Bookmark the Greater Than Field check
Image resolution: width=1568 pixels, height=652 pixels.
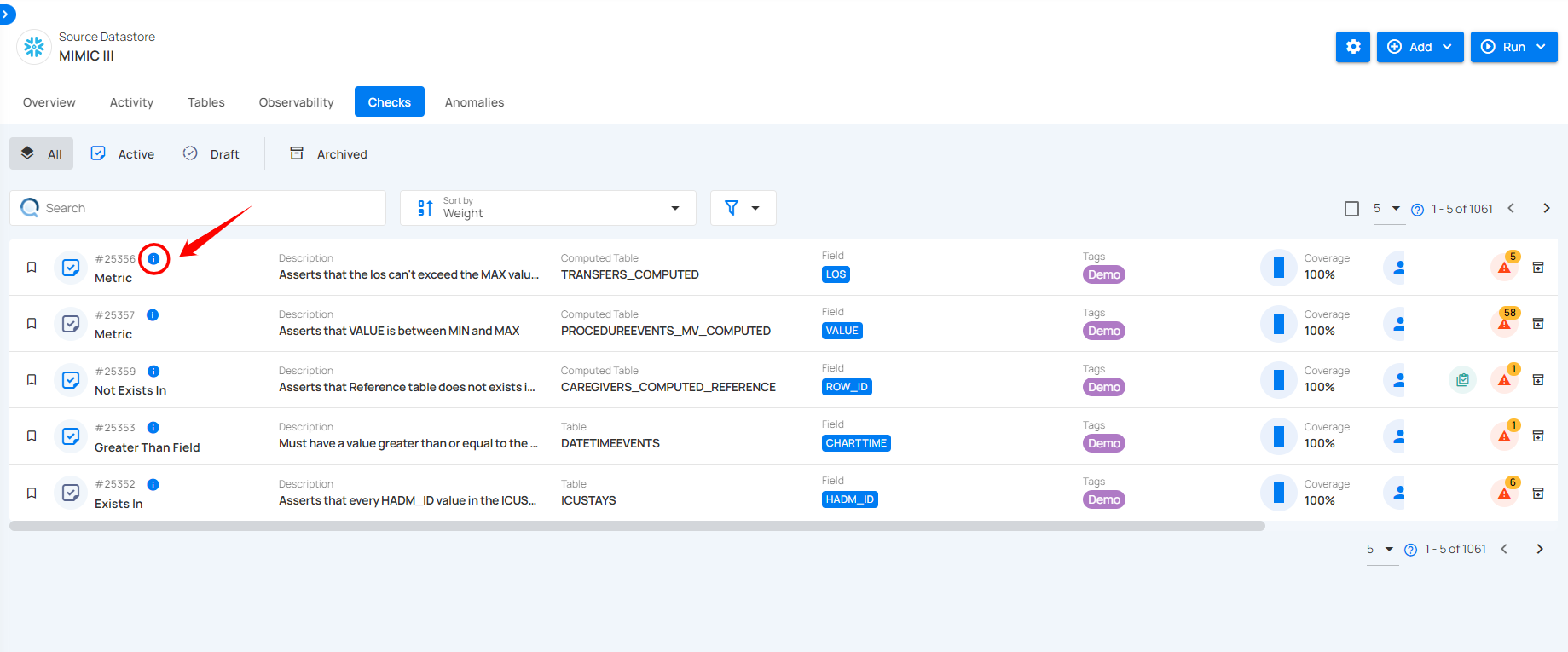coord(32,436)
